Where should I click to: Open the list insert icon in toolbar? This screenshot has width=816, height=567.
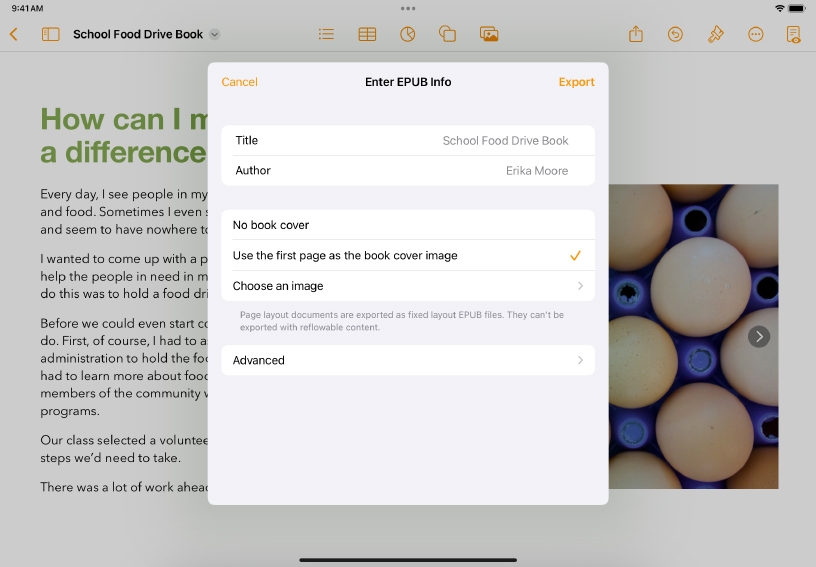click(x=326, y=34)
